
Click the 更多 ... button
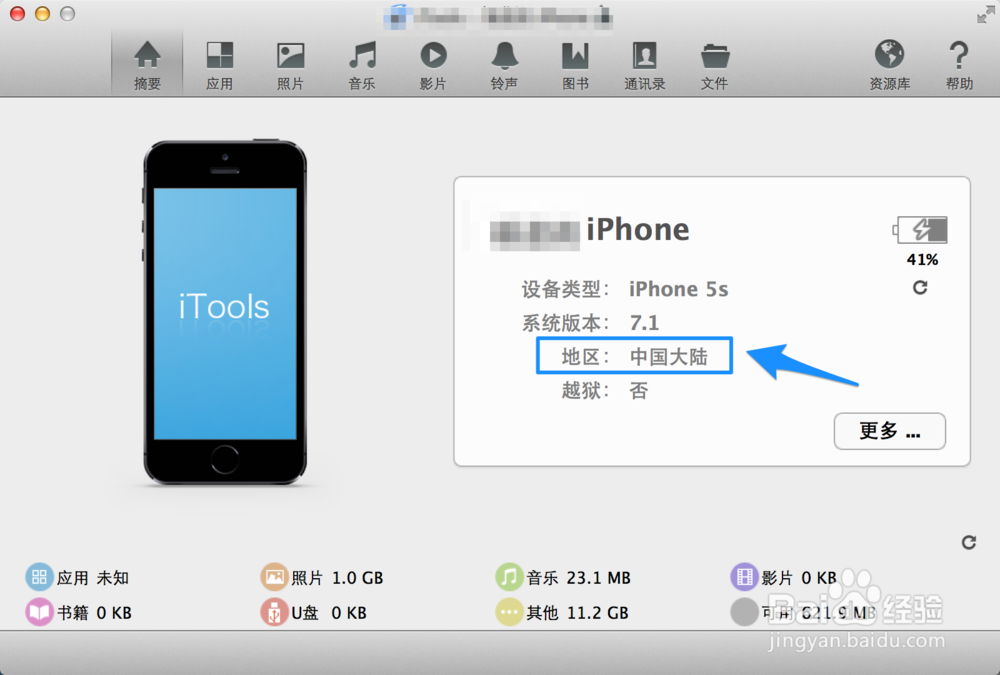[890, 431]
